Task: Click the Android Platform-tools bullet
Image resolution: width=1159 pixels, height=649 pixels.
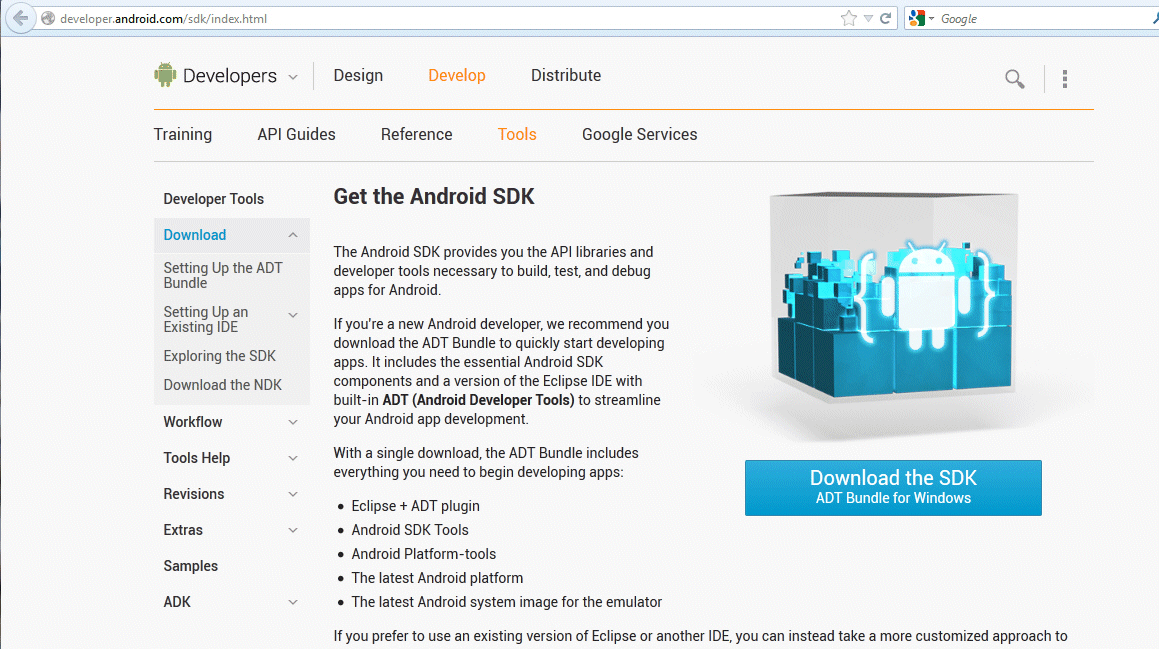Action: [424, 554]
